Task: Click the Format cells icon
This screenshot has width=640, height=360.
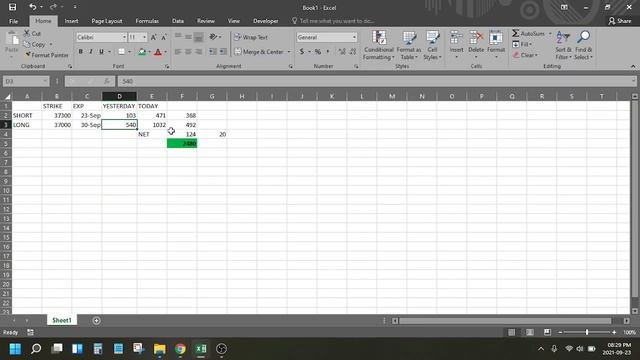Action: pyautogui.click(x=496, y=38)
